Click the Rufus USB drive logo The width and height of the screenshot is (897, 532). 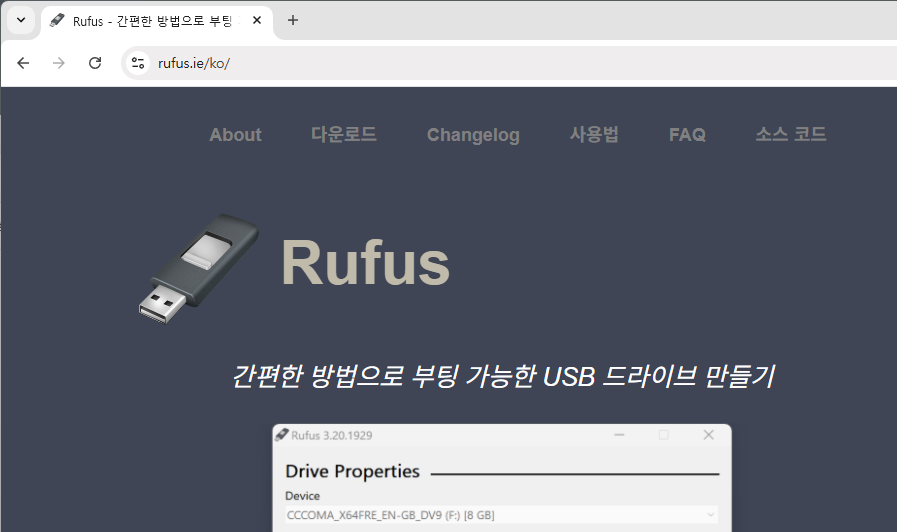[x=198, y=267]
